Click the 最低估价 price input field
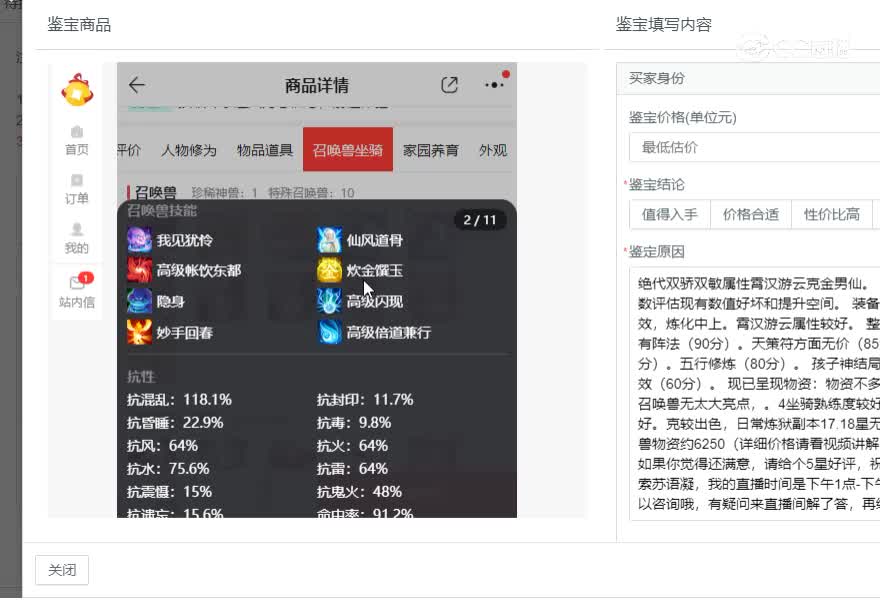 (x=754, y=148)
